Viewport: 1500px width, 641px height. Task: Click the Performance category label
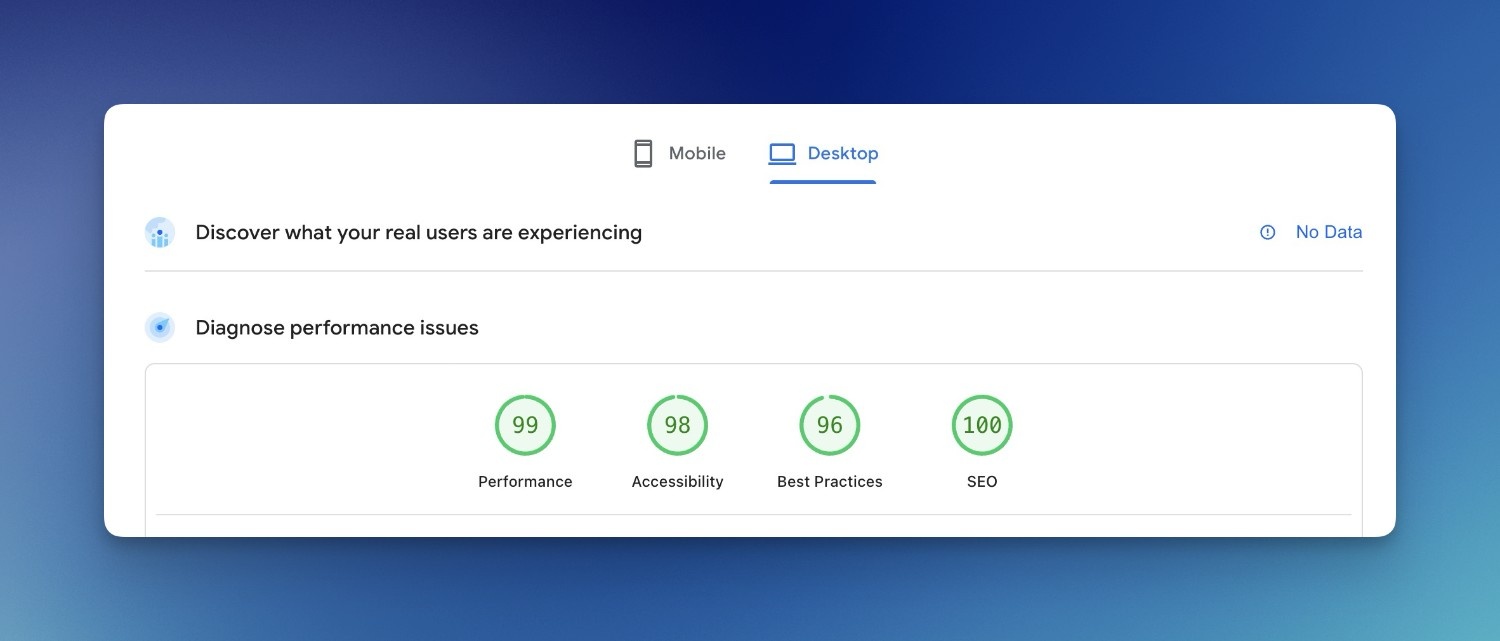tap(525, 481)
